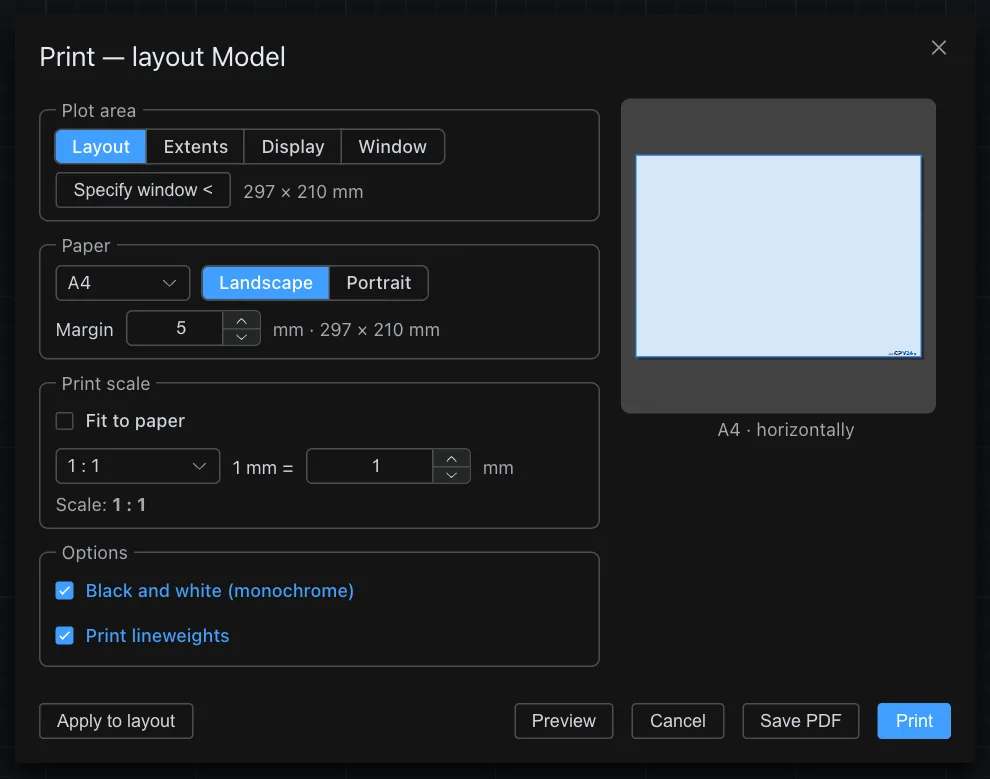Decrease margin with the down stepper arrow
Screen dimensions: 990x779
[241, 337]
